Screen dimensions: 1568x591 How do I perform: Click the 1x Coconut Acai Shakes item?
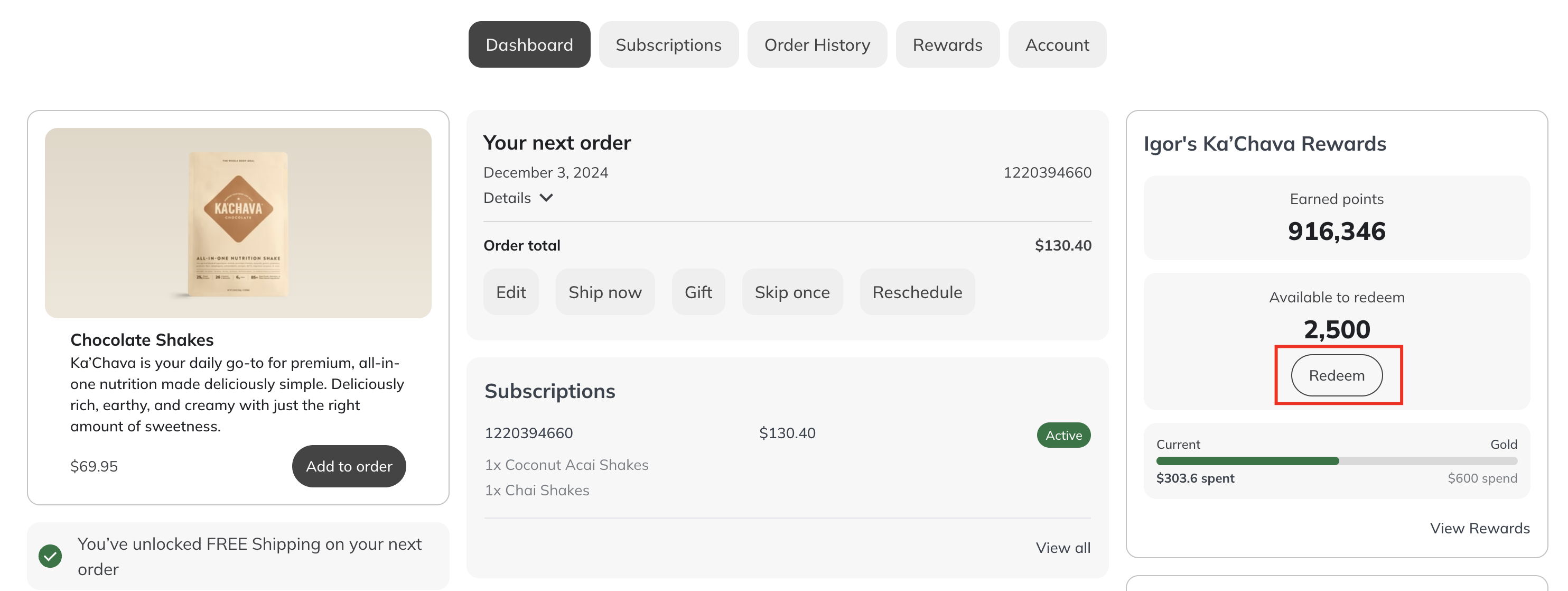[x=567, y=465]
